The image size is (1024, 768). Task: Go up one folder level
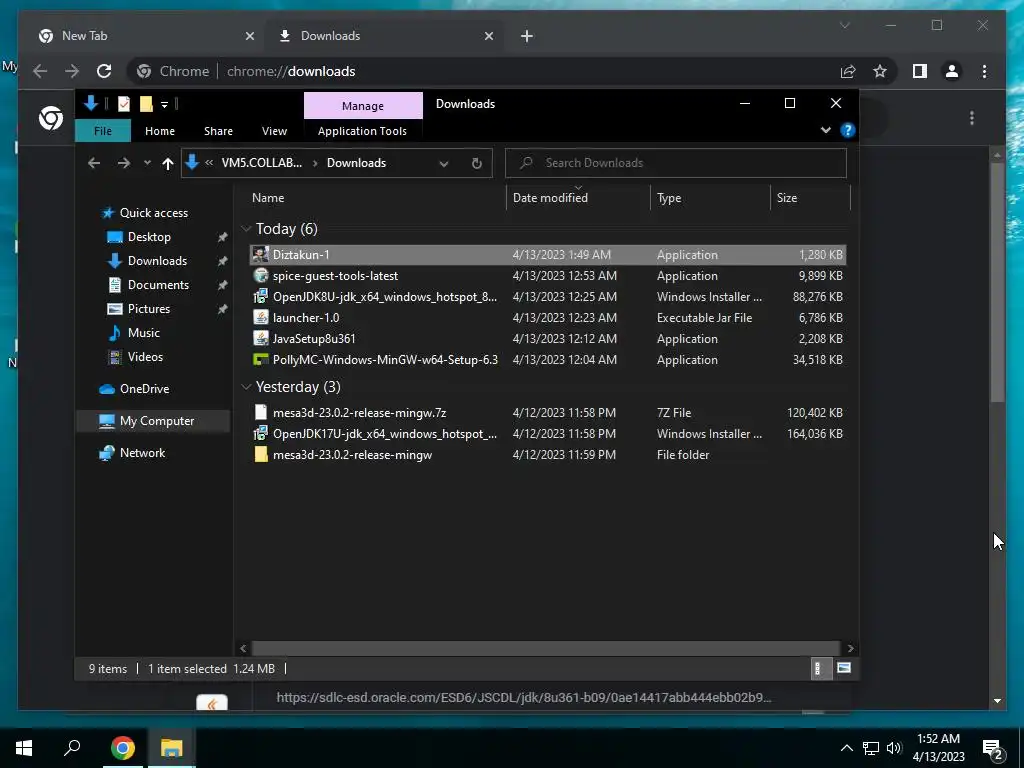pyautogui.click(x=168, y=163)
